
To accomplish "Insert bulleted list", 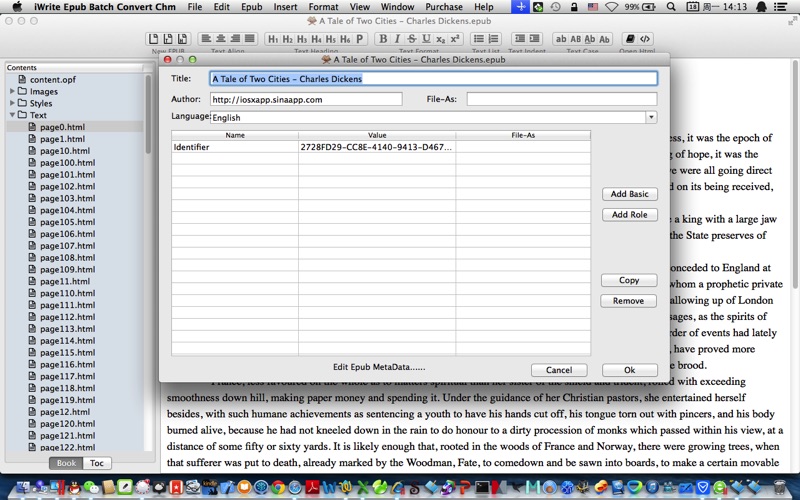I will (479, 39).
